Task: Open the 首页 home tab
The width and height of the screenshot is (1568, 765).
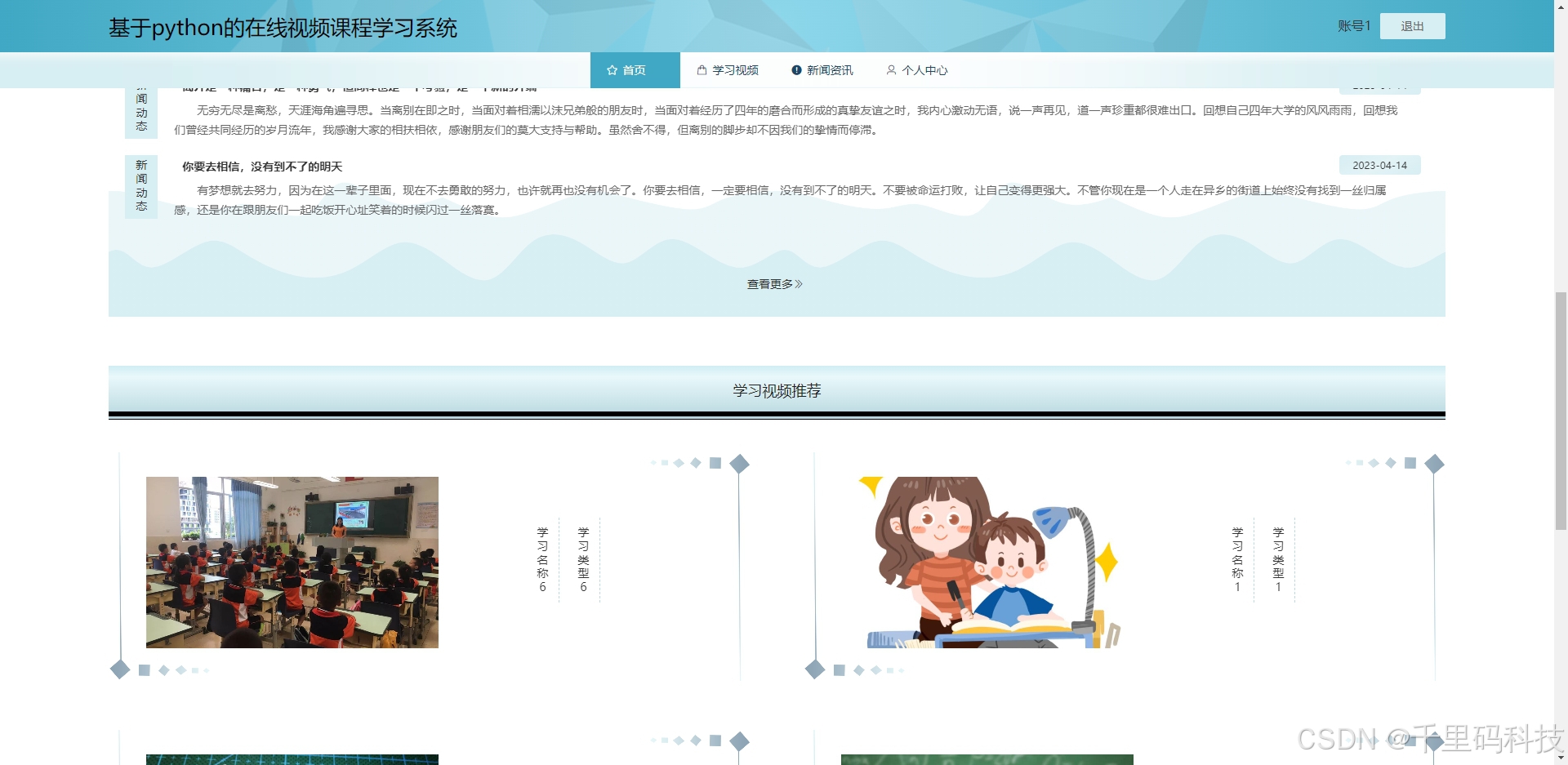Action: pyautogui.click(x=635, y=70)
